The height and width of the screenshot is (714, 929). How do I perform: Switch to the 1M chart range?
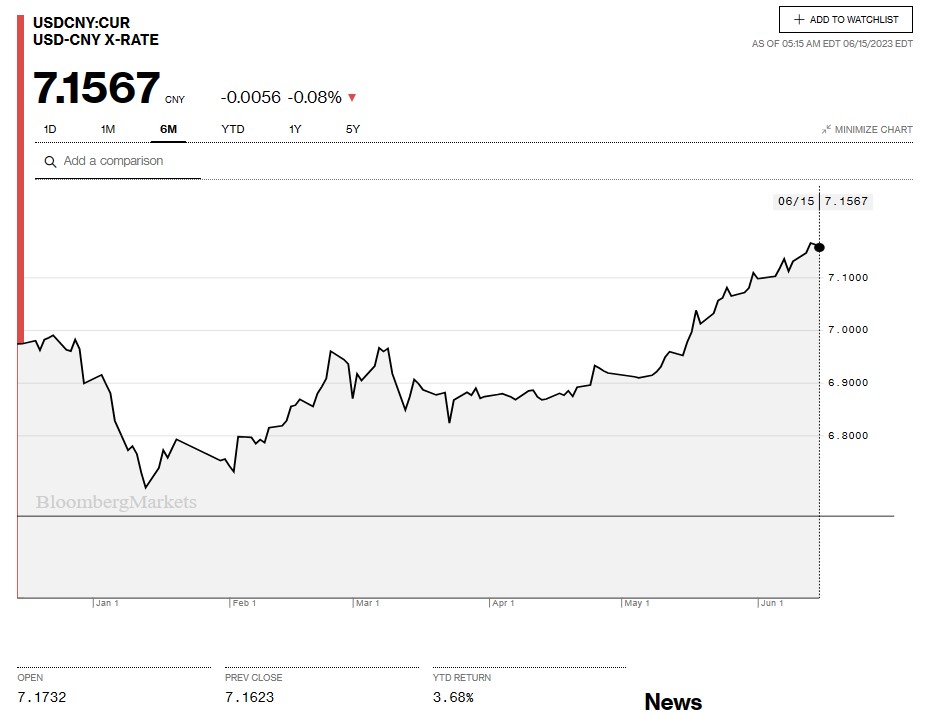point(108,129)
